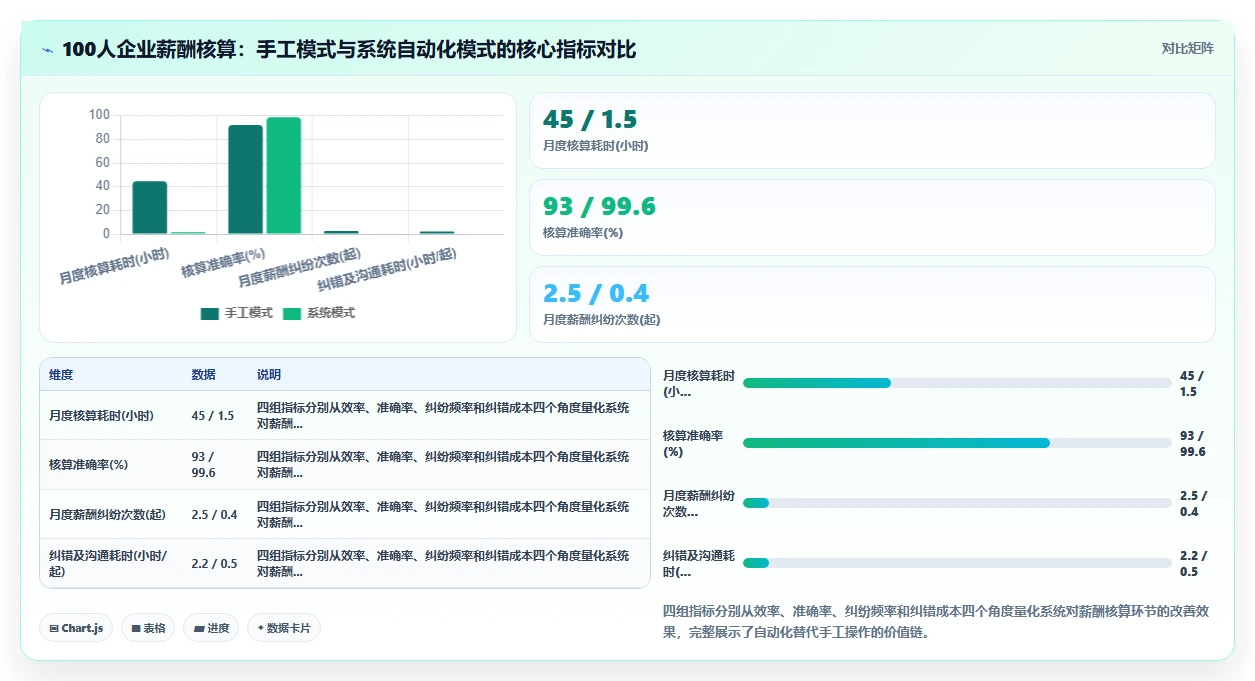This screenshot has width=1255, height=681.
Task: Click the 2.2 / 0.5 table data cell
Action: 214,564
